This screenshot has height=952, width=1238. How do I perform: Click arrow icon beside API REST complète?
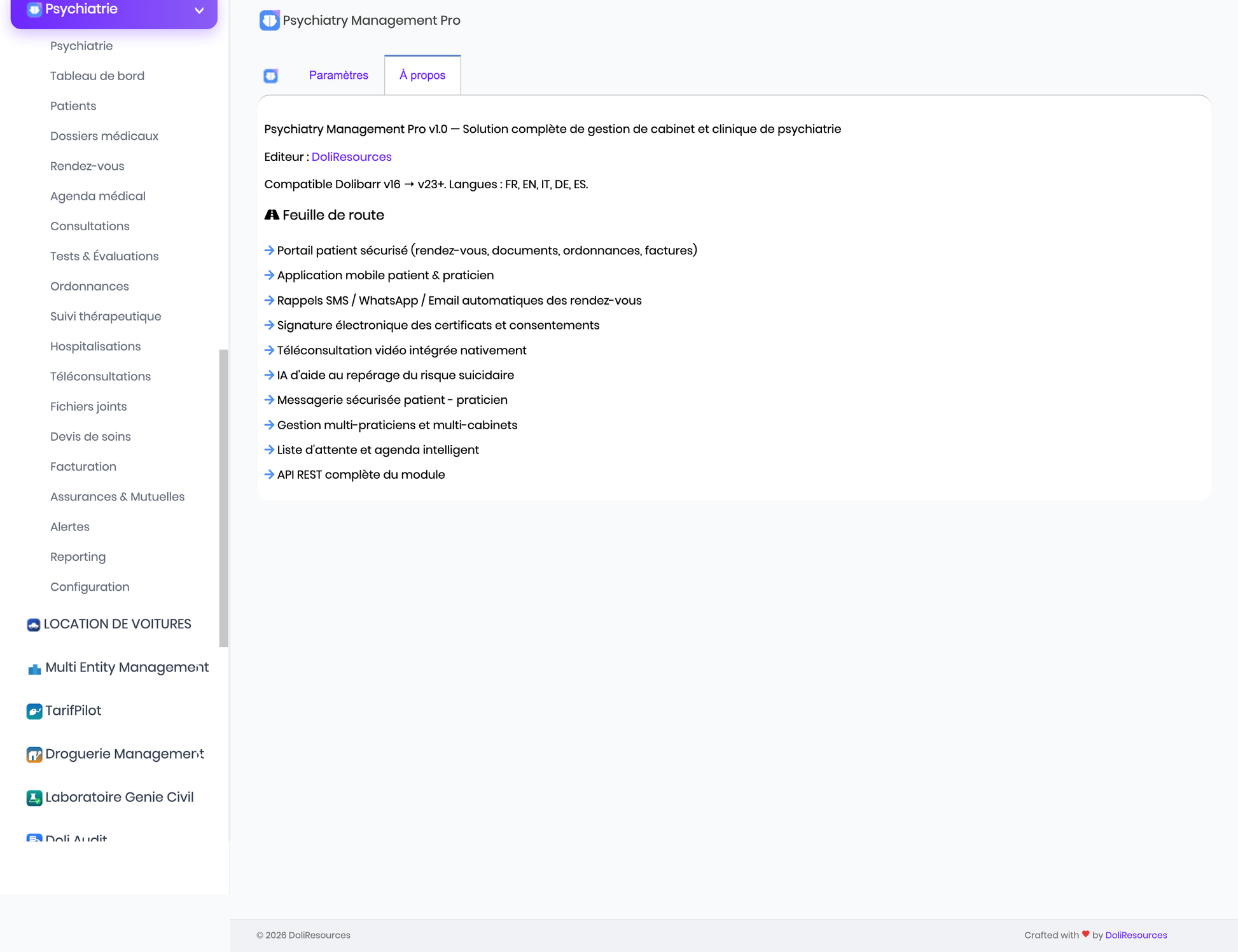click(269, 474)
